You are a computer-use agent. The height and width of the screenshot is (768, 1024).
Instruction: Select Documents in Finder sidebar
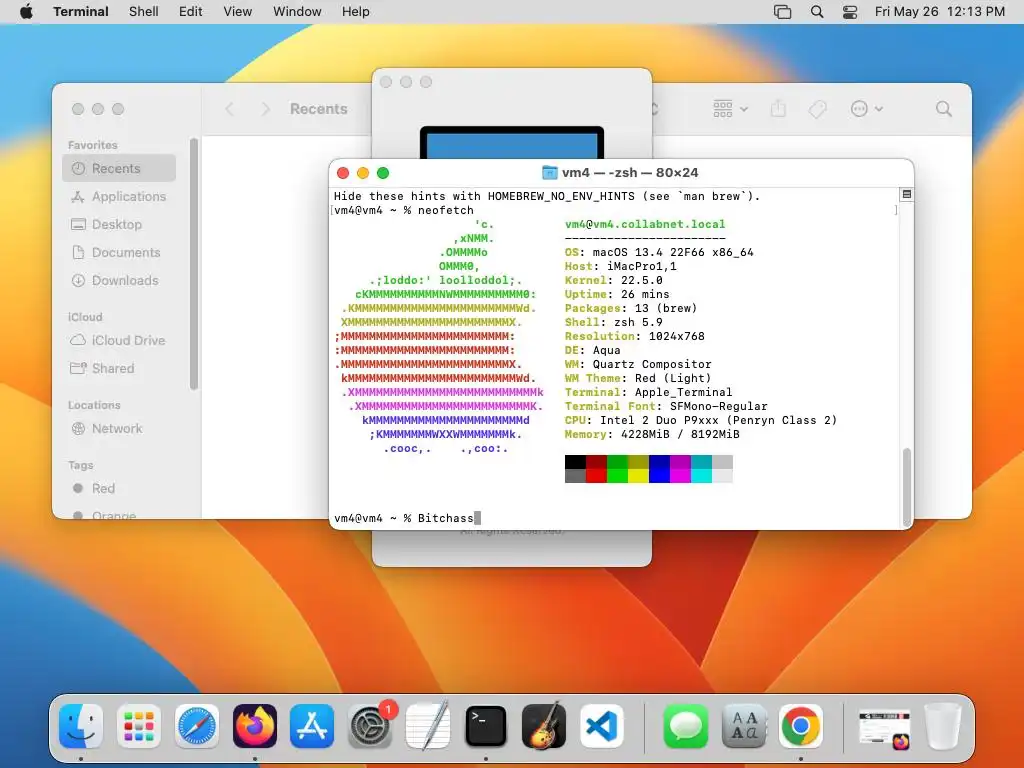point(119,253)
